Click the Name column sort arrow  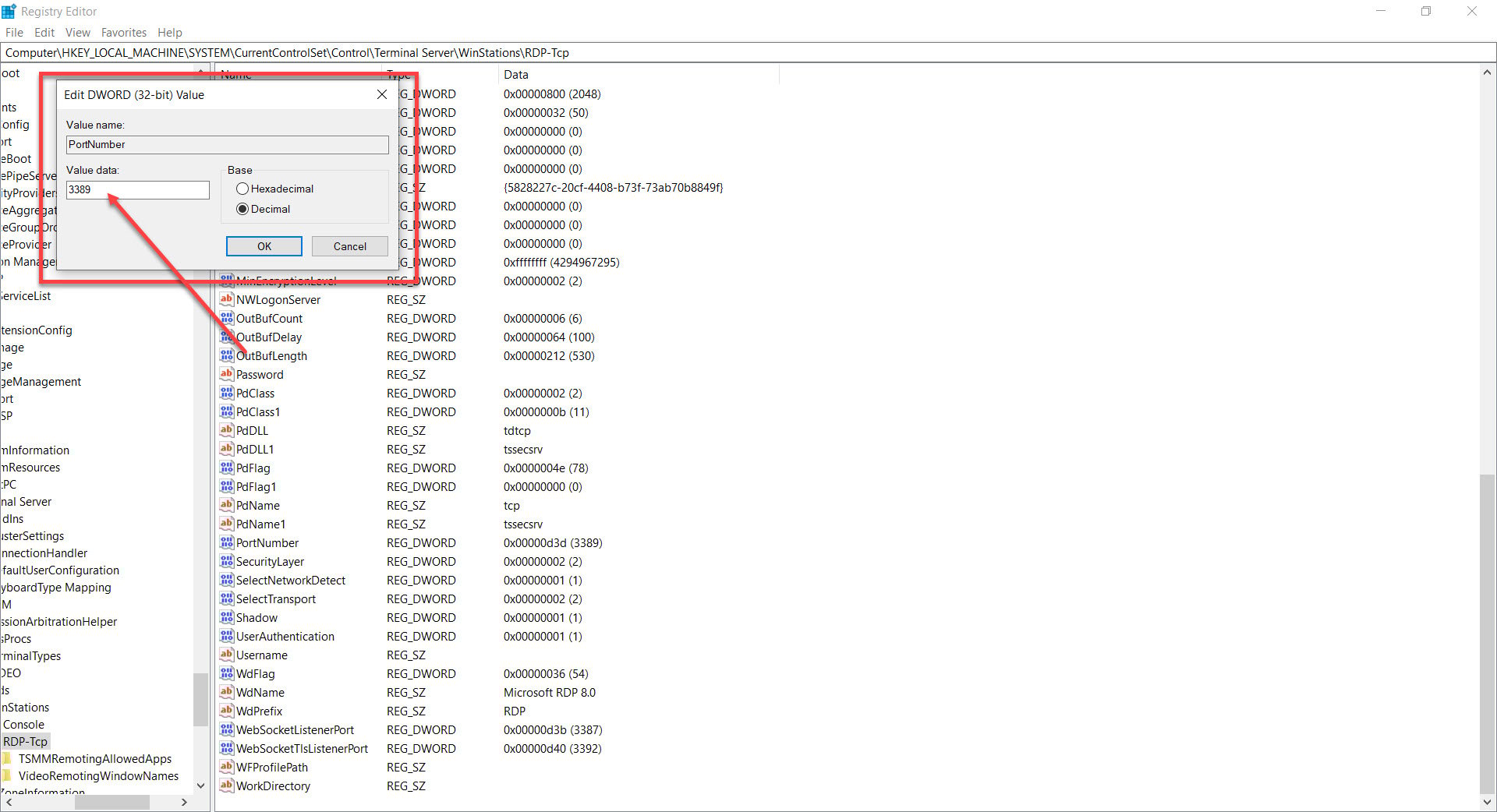click(201, 70)
